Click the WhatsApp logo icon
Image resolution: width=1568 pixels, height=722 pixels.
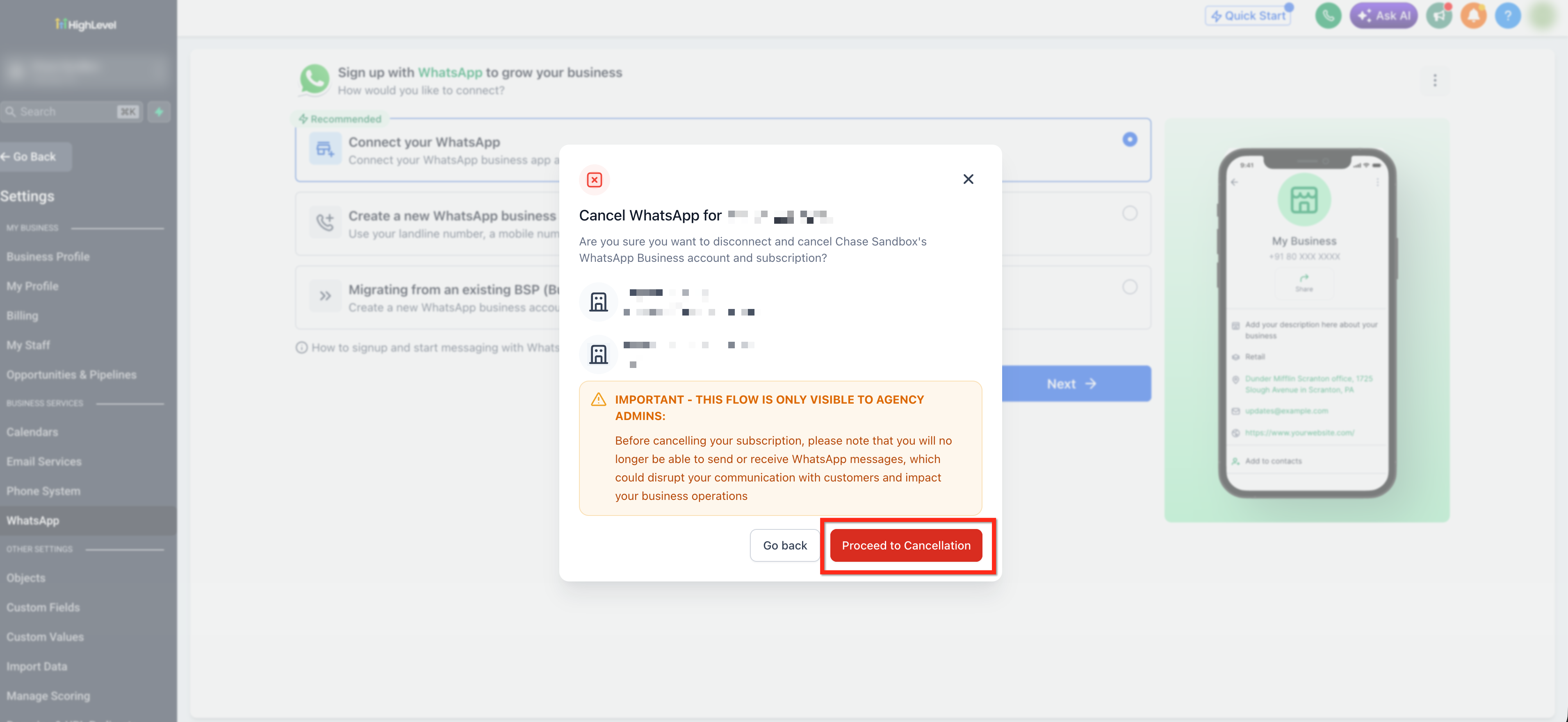coord(314,79)
